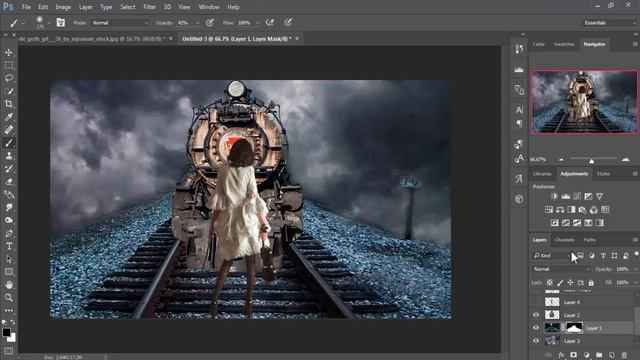Toggle pressure for opacity button
The image size is (640, 360).
(209, 23)
